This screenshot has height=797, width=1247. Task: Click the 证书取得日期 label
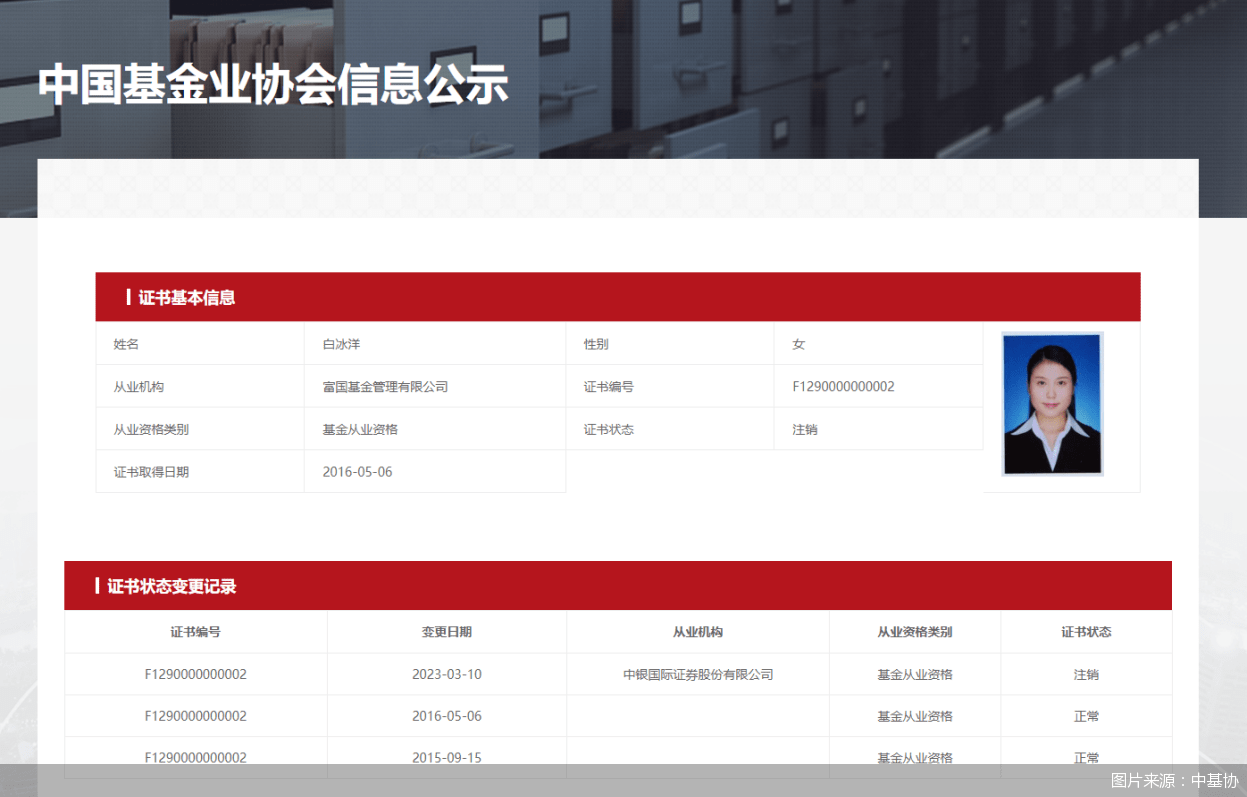[x=151, y=472]
